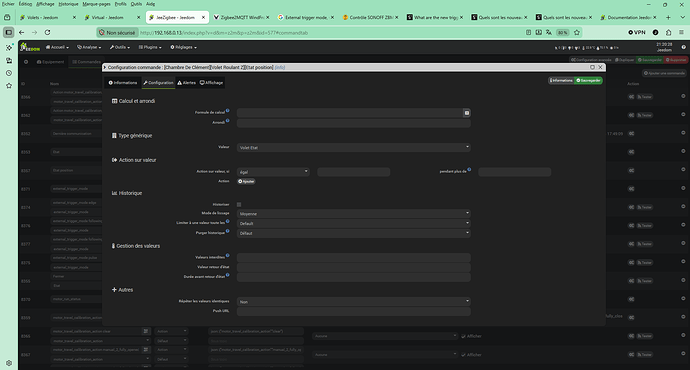Toggle the Afficher checkbox on row 8367
Viewport: 690px width, 370px height.
[x=463, y=355]
